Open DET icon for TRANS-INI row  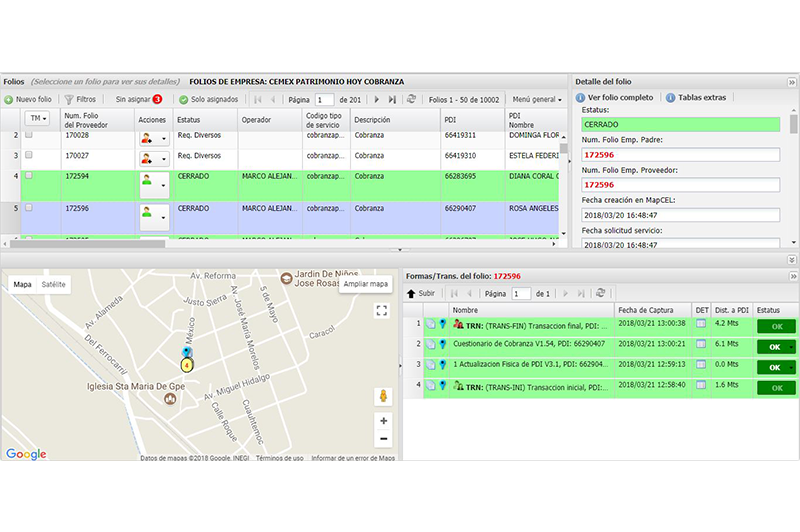click(701, 385)
